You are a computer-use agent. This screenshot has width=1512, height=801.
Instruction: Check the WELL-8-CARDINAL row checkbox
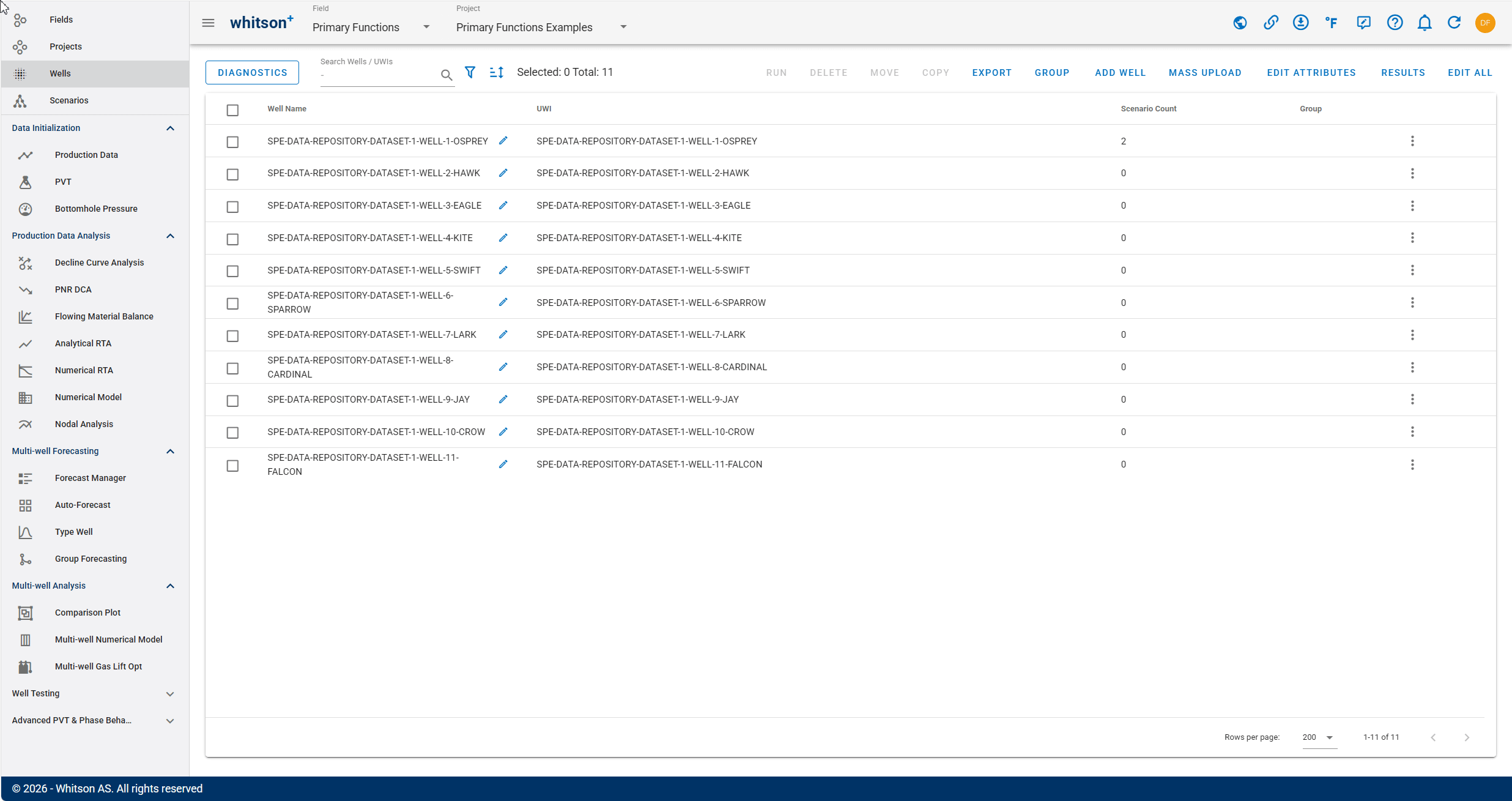tap(232, 368)
